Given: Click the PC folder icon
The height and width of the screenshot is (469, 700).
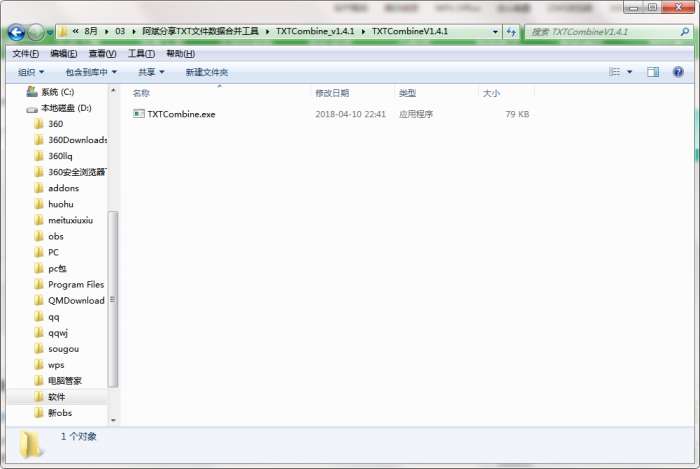Looking at the screenshot, I should click(39, 253).
